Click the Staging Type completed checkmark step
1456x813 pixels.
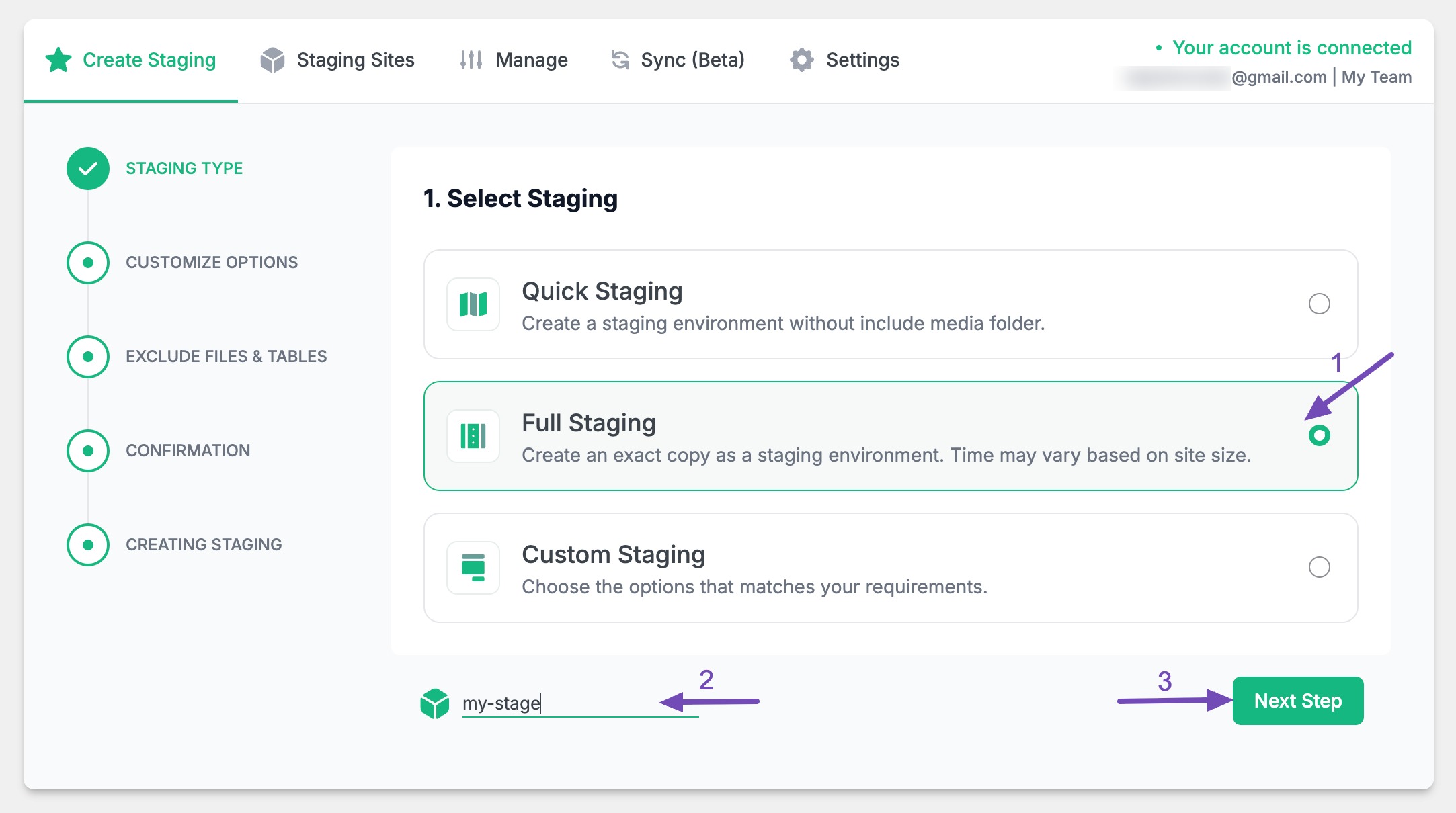click(88, 168)
